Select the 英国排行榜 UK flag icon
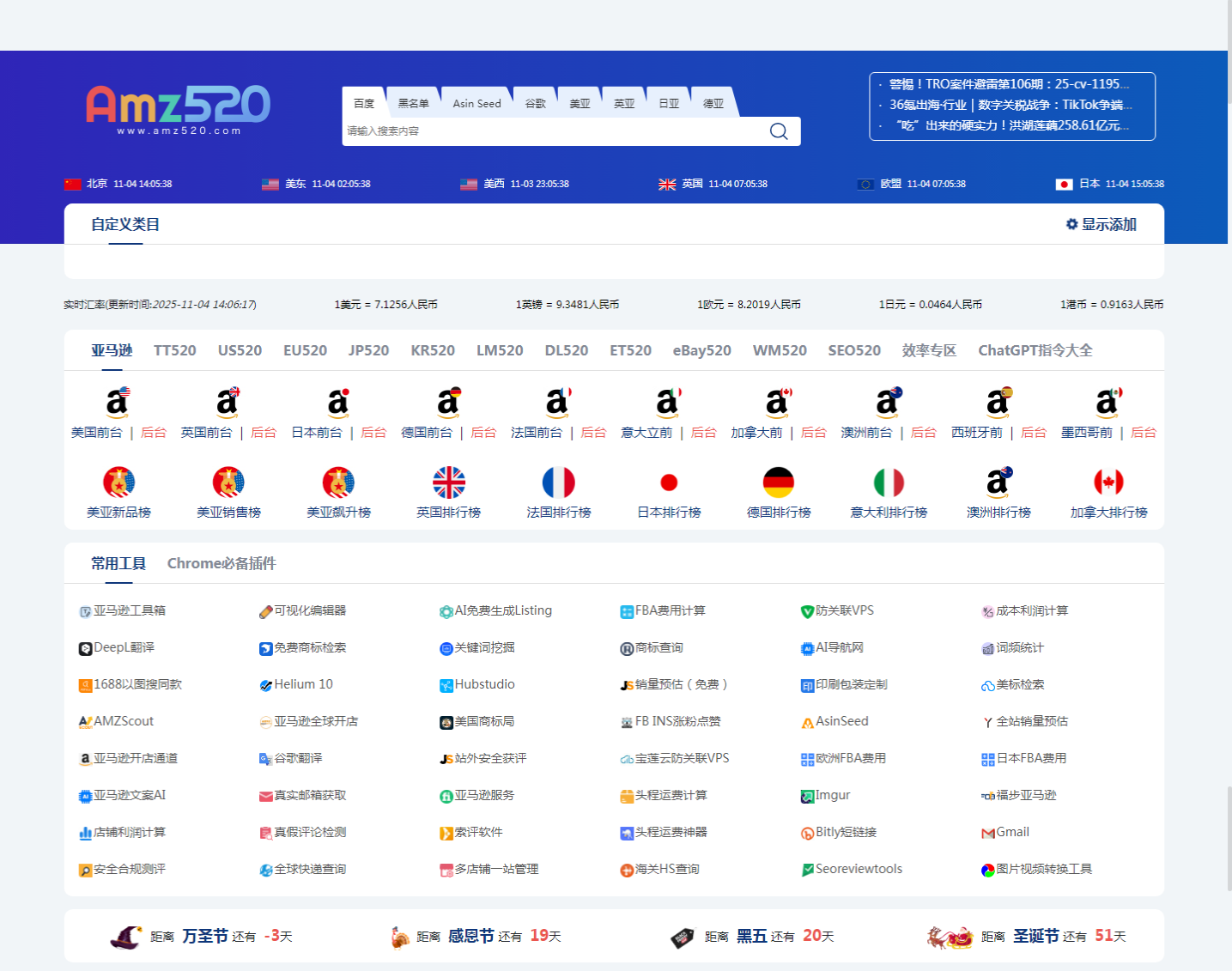The image size is (1232, 971). (x=449, y=482)
